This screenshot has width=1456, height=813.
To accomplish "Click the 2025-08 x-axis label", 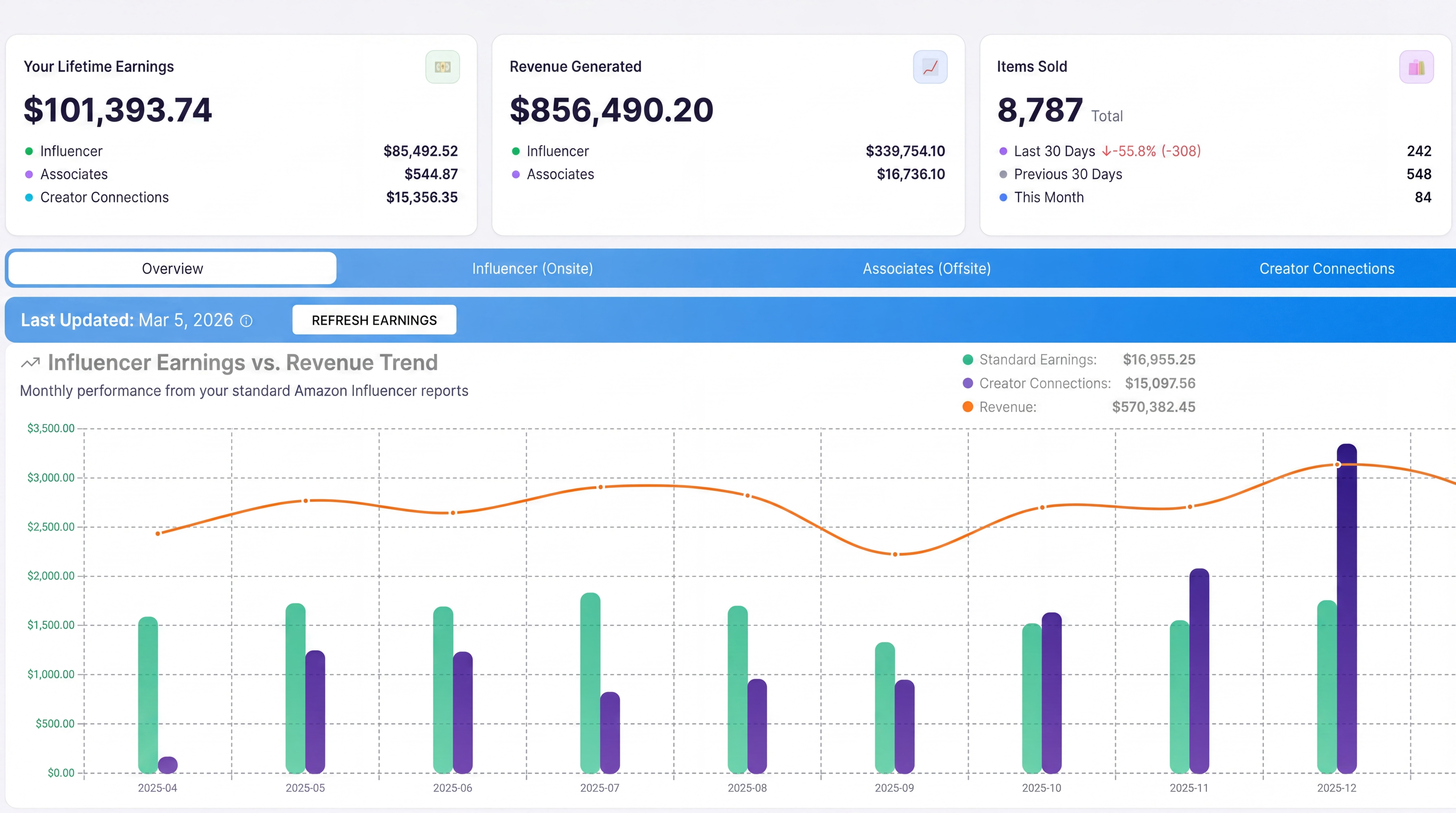I will (747, 788).
